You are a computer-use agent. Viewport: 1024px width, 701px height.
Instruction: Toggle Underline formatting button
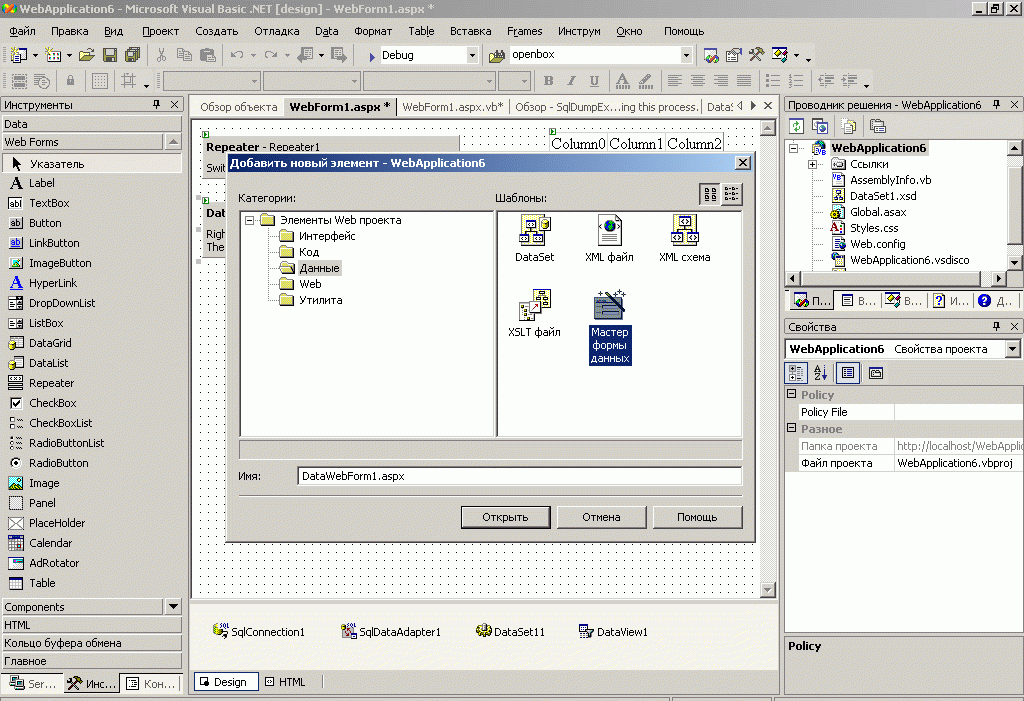594,81
